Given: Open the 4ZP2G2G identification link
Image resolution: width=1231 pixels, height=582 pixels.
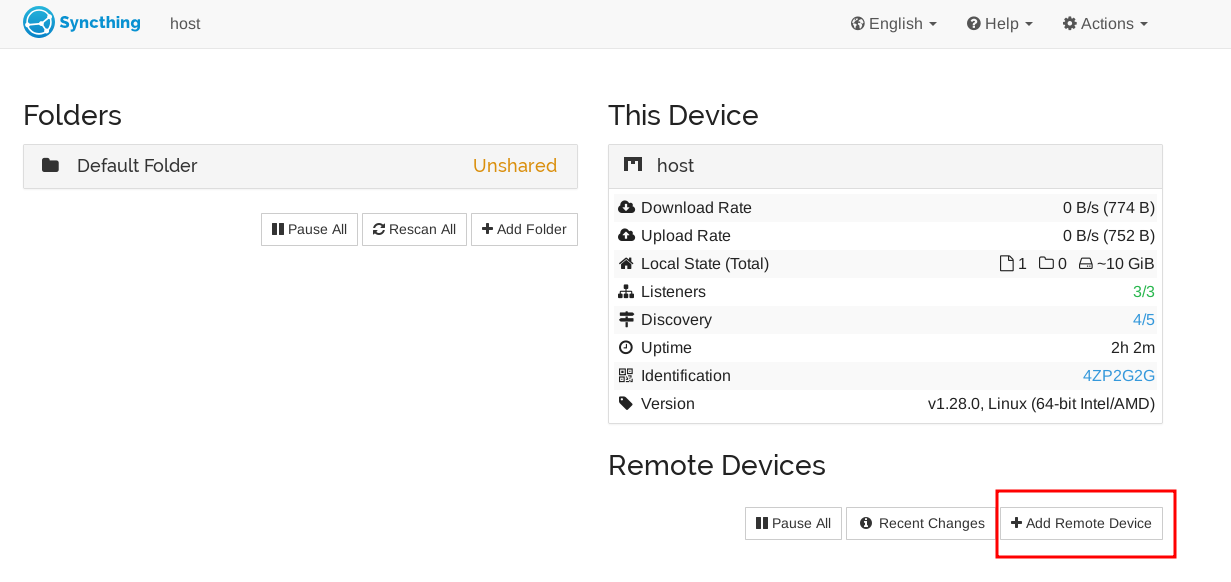Looking at the screenshot, I should [1119, 376].
